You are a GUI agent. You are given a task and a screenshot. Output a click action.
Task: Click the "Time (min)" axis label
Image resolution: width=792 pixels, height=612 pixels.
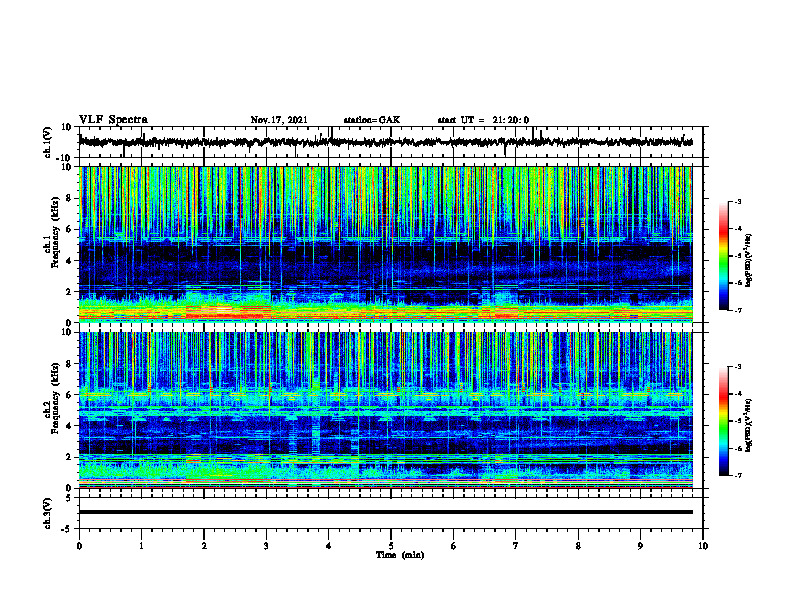400,555
